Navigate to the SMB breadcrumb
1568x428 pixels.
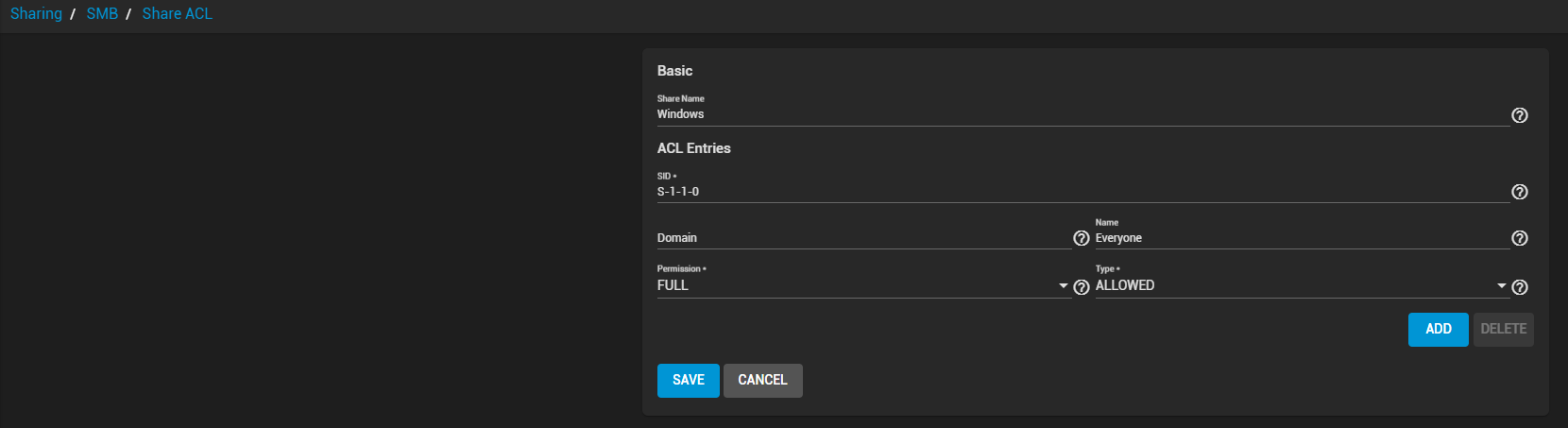(x=102, y=14)
